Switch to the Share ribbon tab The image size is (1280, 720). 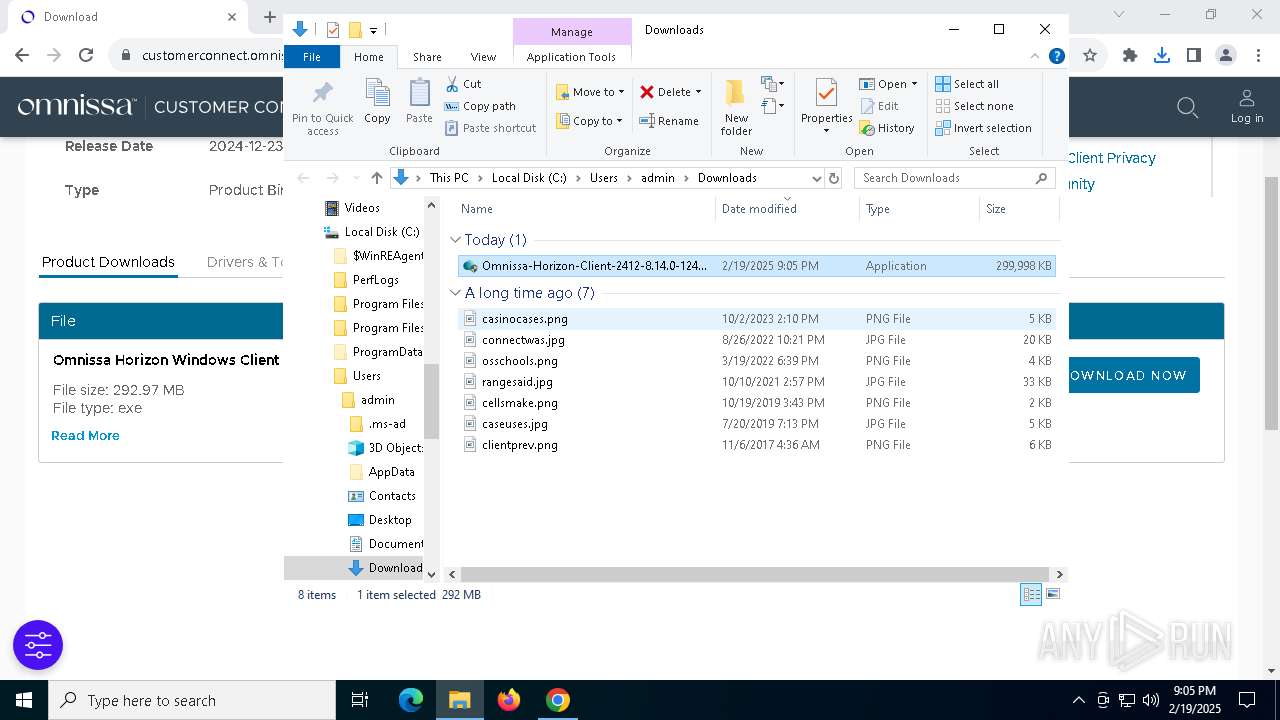427,57
